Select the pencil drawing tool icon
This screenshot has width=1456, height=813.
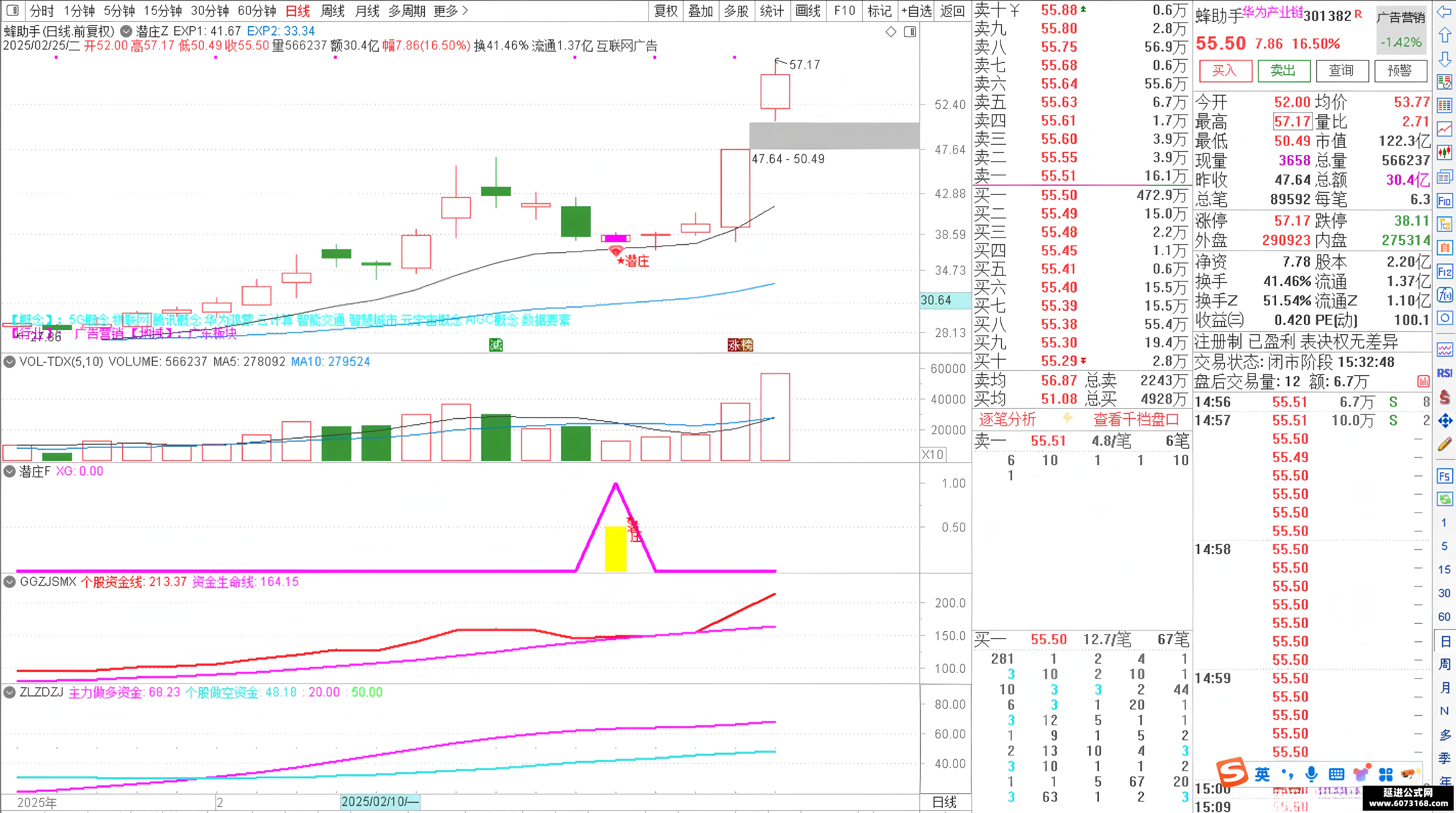point(1444,444)
